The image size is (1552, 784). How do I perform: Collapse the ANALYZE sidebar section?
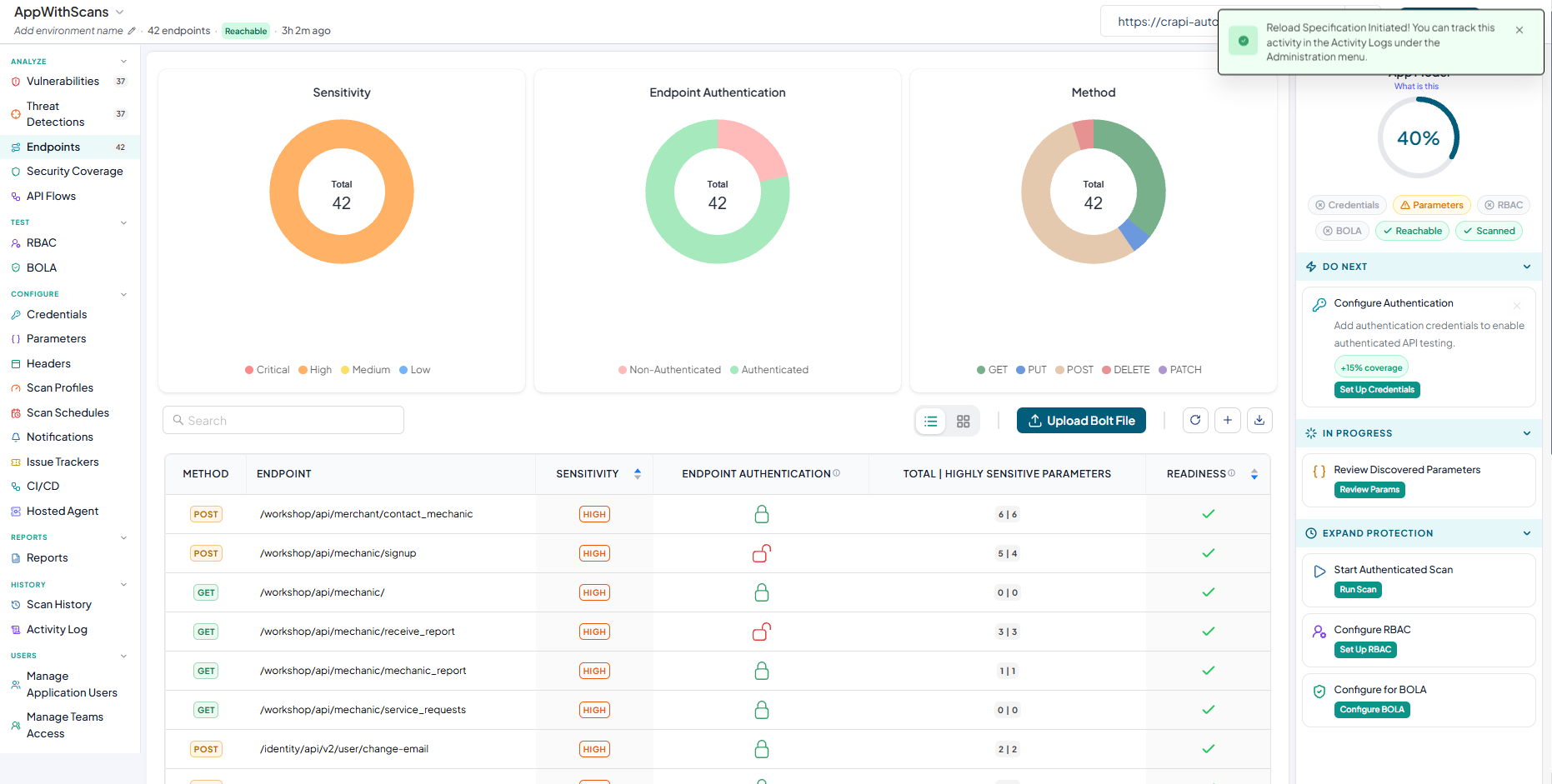(124, 62)
